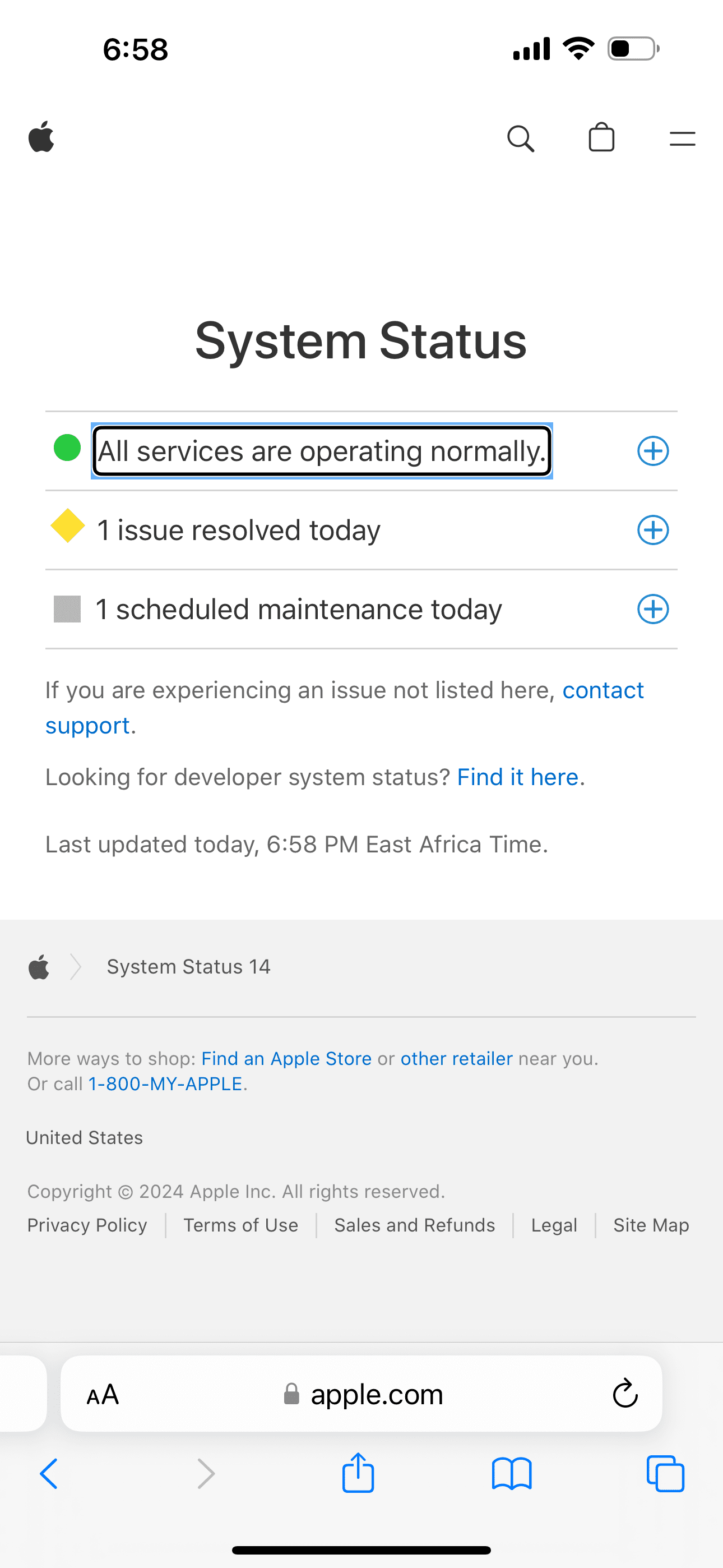Open search on the Apple site
Image resolution: width=723 pixels, height=1568 pixels.
point(520,138)
